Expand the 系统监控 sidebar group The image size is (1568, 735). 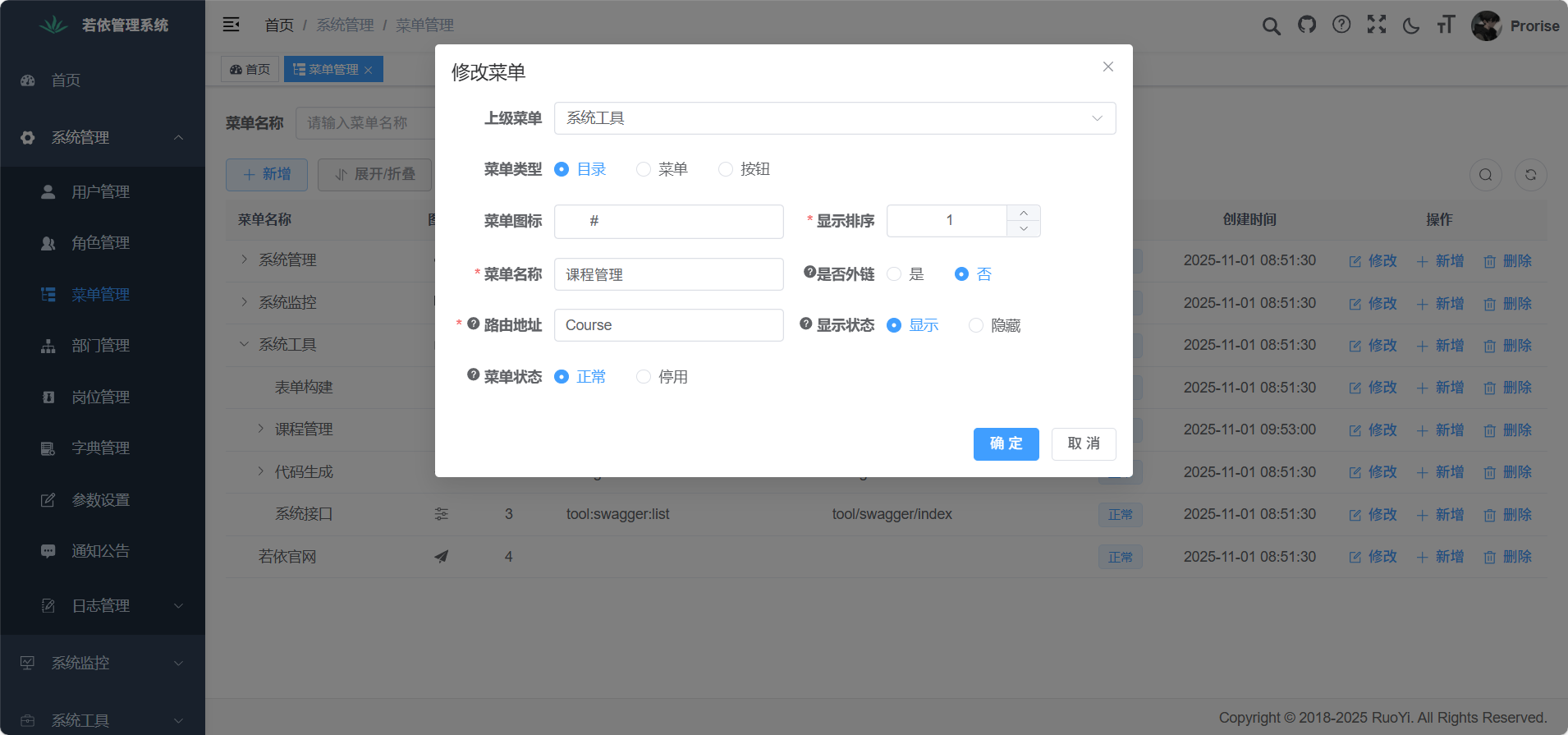coord(102,663)
